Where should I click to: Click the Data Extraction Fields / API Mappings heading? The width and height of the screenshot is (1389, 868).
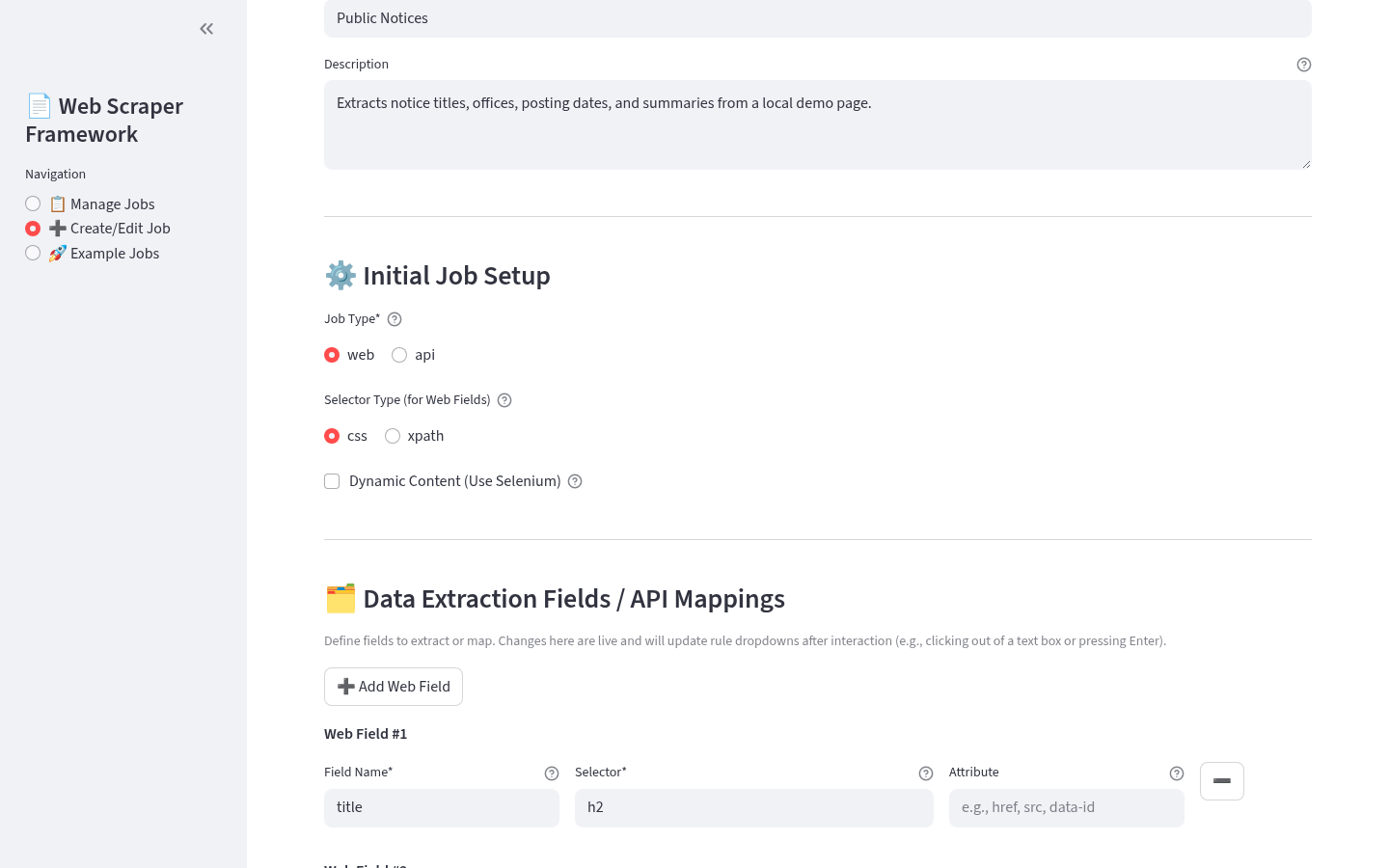point(555,599)
